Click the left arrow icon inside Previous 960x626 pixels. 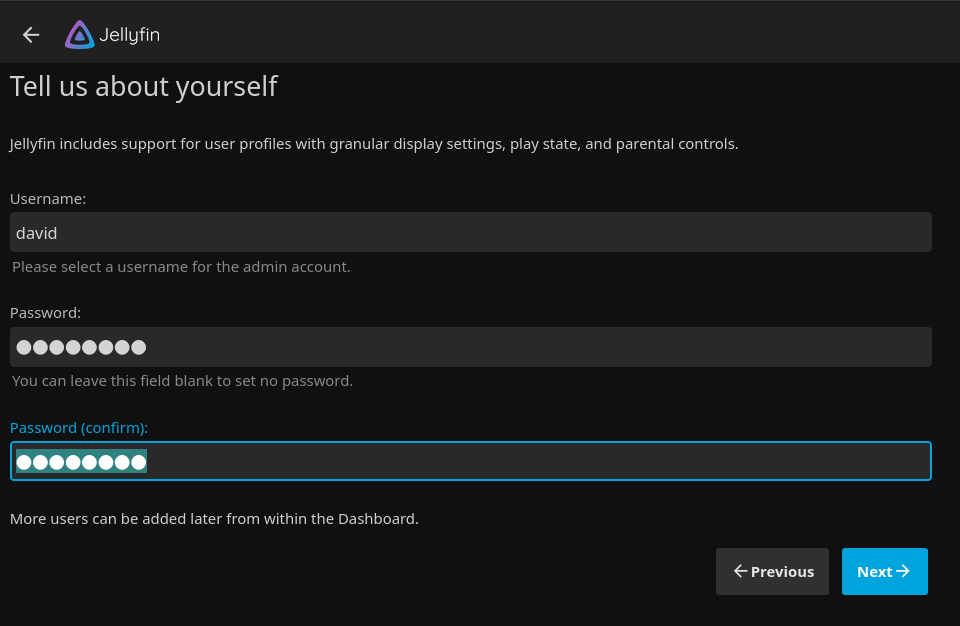740,571
